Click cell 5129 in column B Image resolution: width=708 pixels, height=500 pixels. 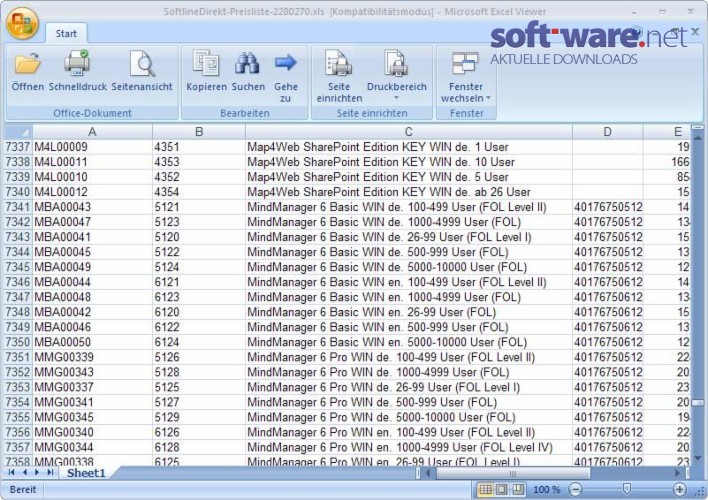click(x=199, y=417)
